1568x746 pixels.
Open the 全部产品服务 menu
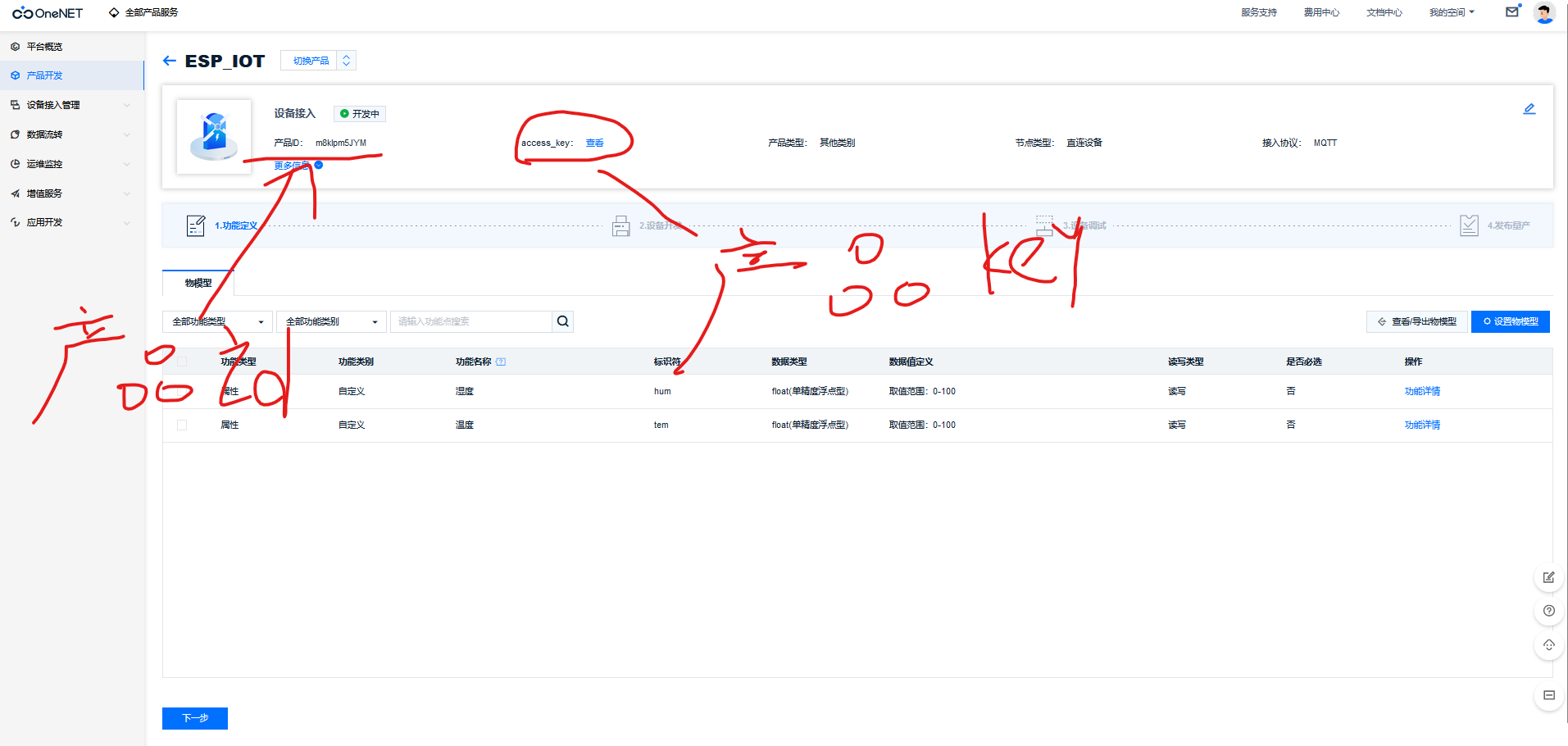(143, 12)
